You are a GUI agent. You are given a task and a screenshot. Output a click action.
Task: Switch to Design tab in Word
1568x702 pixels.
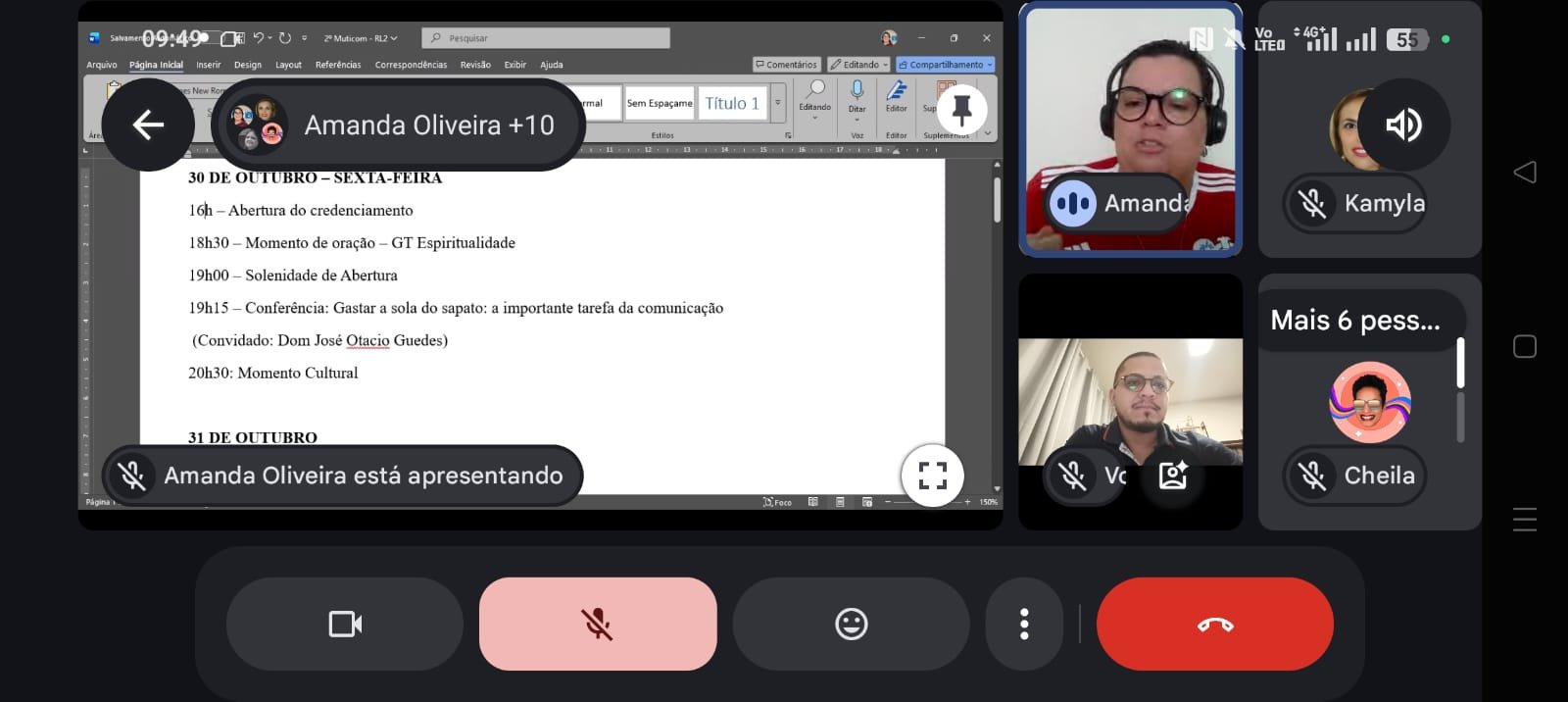pyautogui.click(x=248, y=65)
